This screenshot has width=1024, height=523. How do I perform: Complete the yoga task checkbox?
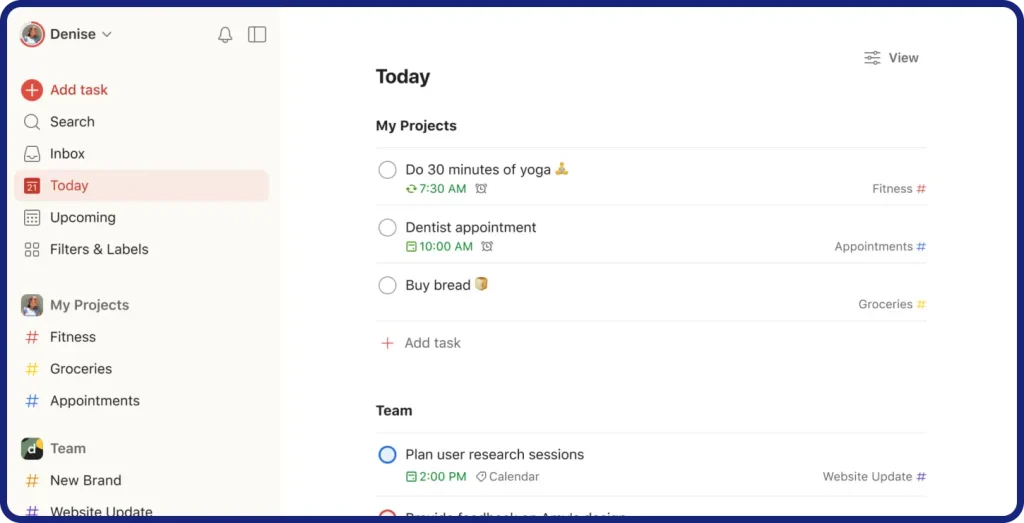click(387, 170)
